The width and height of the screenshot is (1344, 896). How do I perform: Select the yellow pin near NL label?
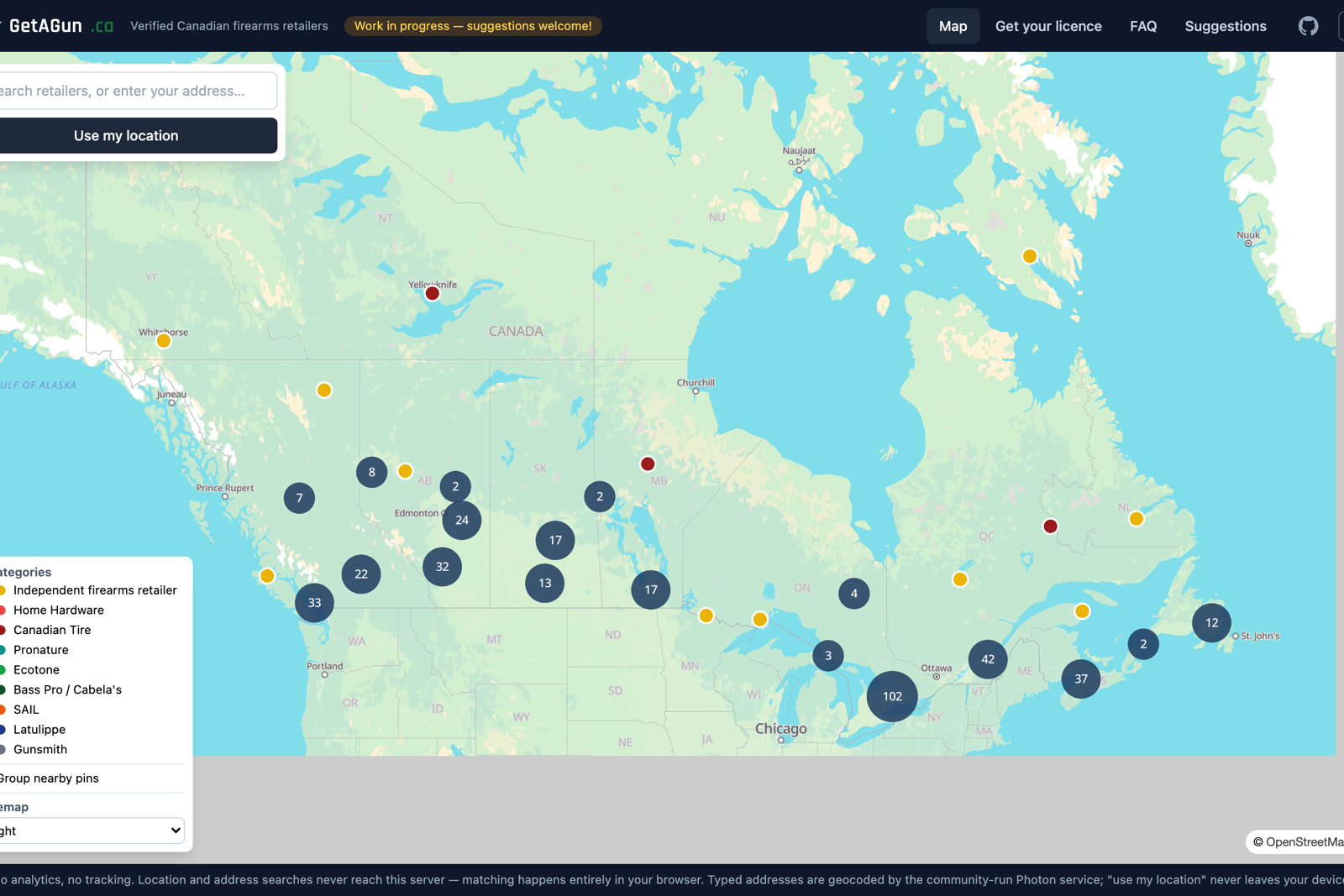[x=1137, y=519]
